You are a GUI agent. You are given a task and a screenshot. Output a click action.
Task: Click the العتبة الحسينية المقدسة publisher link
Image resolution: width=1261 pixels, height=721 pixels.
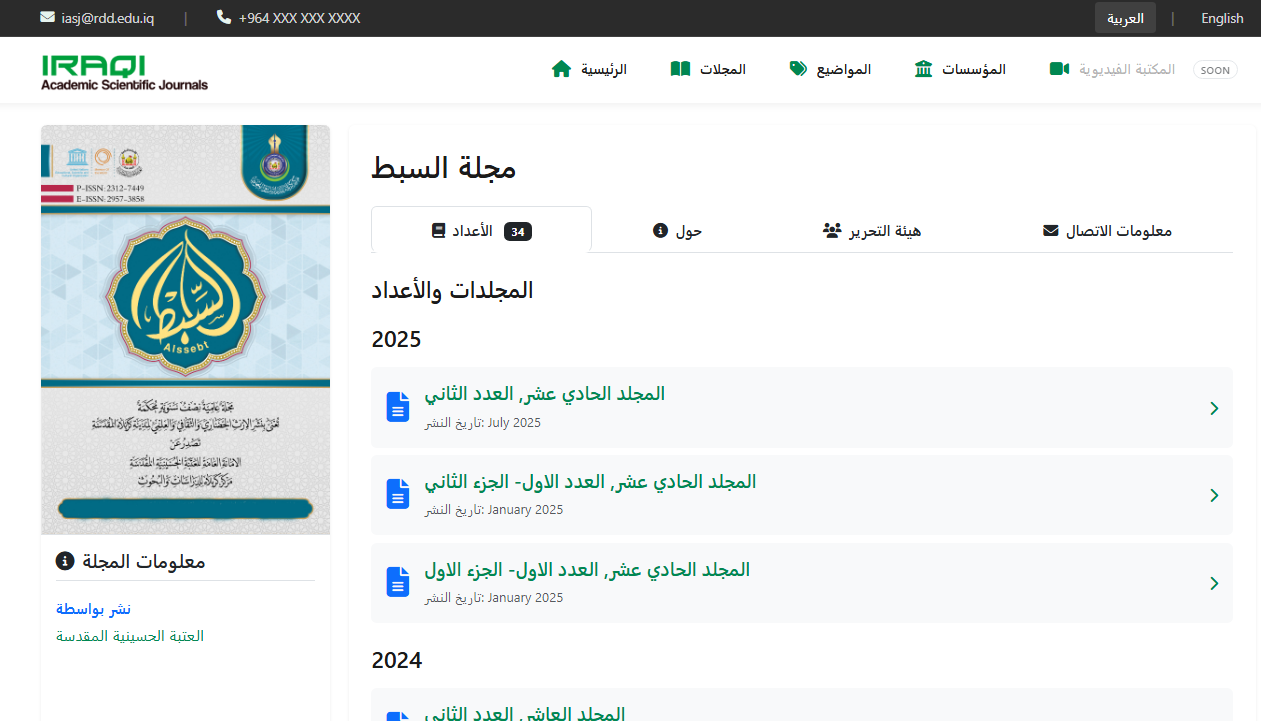coord(130,635)
